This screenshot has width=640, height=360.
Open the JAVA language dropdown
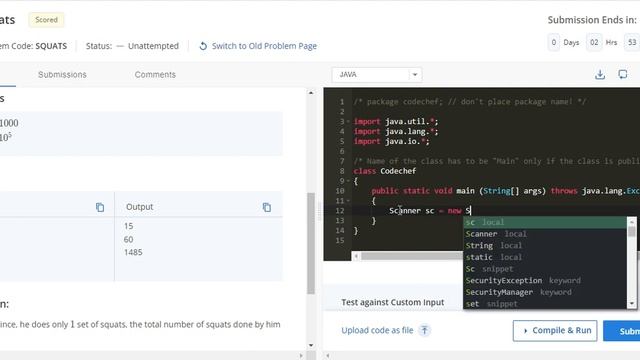[x=376, y=75]
